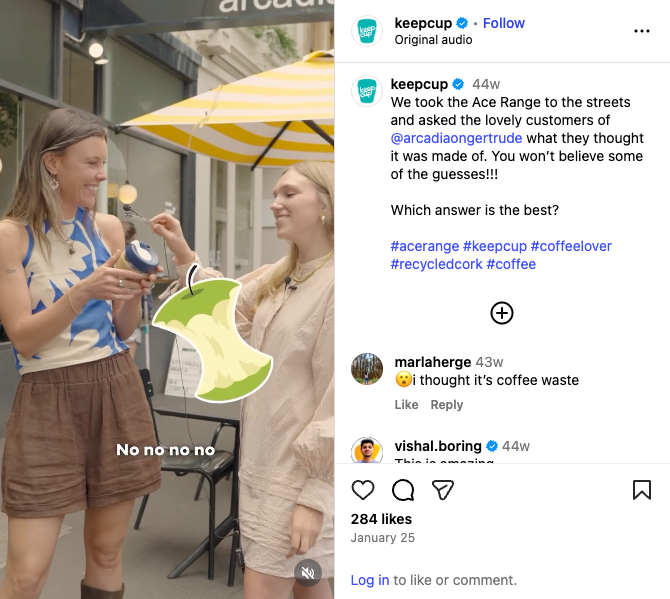Open comments with the speech bubble icon
This screenshot has width=670, height=599.
(403, 489)
